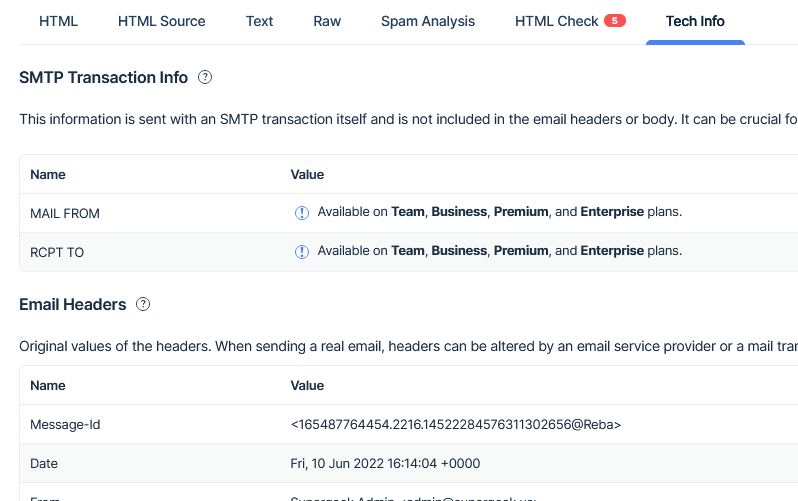Viewport: 798px width, 501px height.
Task: Click help icon beside Email Headers
Action: [143, 304]
